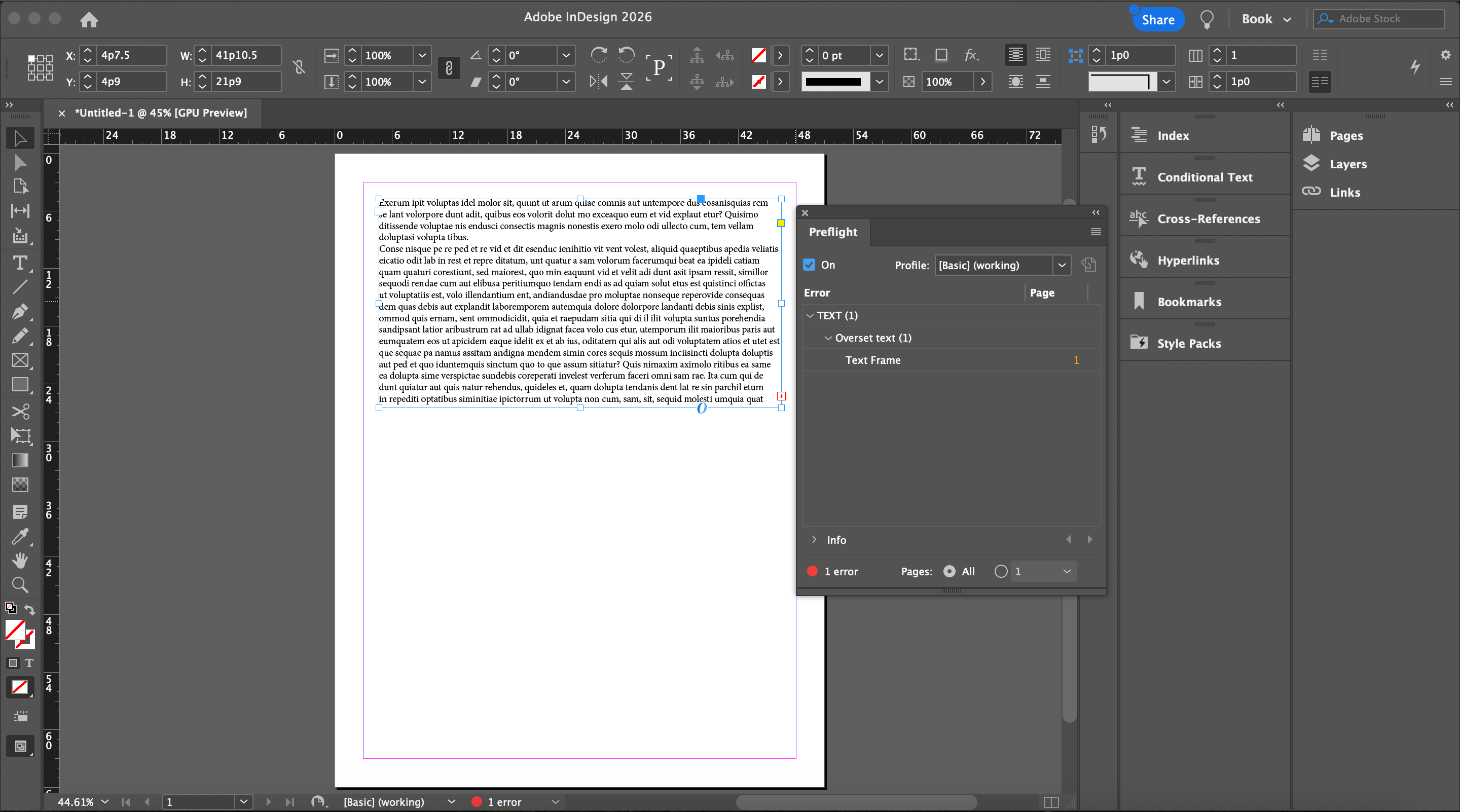The image size is (1460, 812).
Task: Click the Rotate 90° clockwise icon
Action: coord(599,55)
